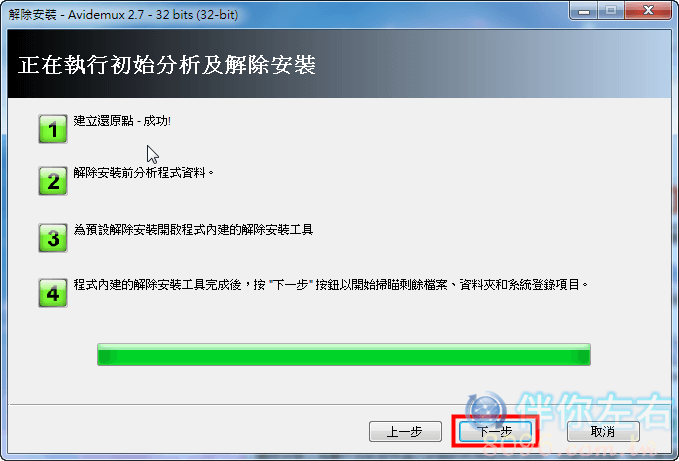Select the green step 3 icon
Viewport: 679px width, 461px height.
[53, 238]
